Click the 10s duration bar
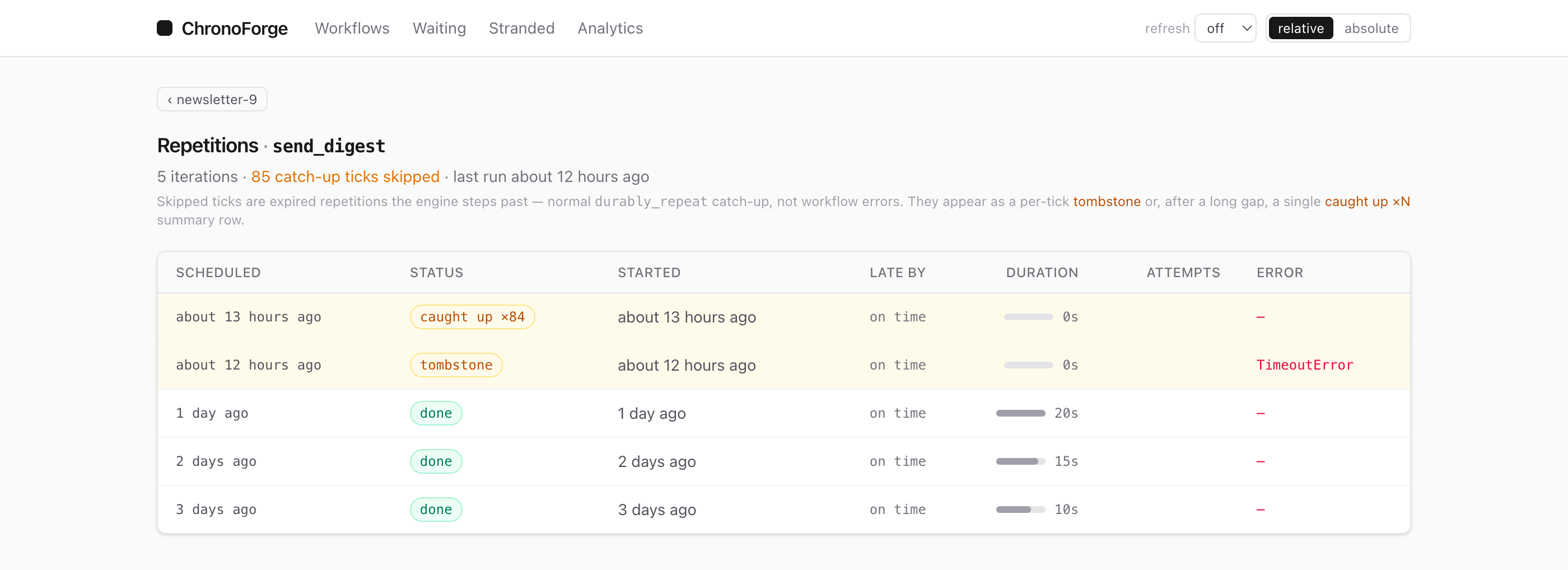Viewport: 1568px width, 570px height. (x=1020, y=509)
